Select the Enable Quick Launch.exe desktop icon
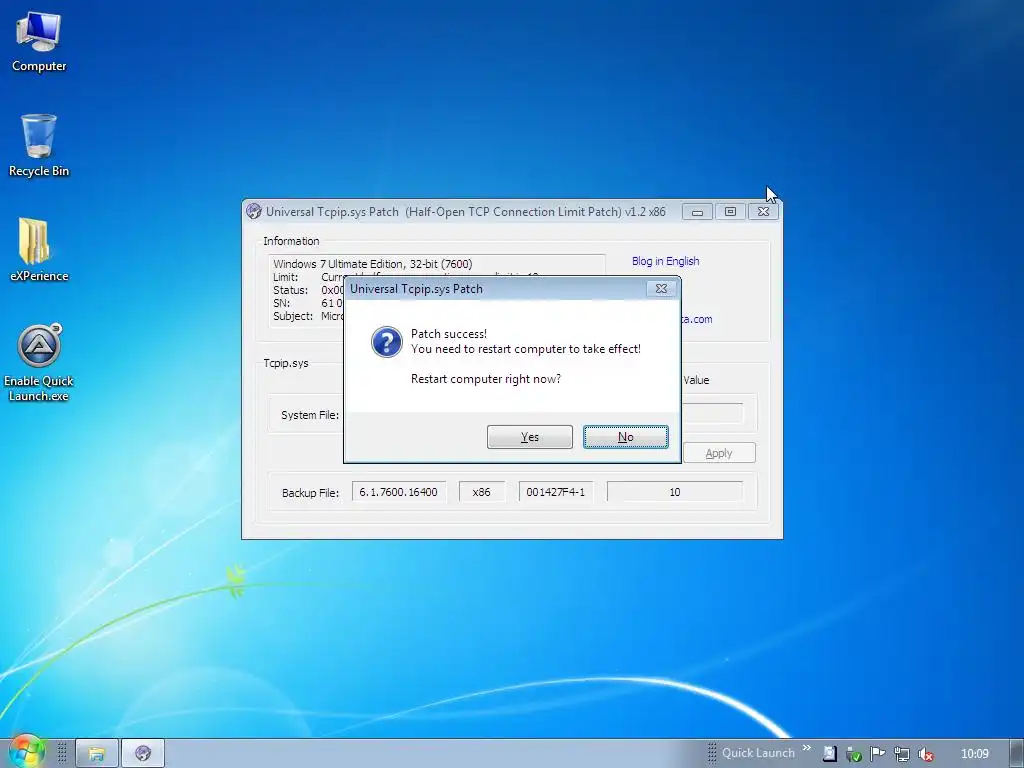1024x768 pixels. (39, 362)
